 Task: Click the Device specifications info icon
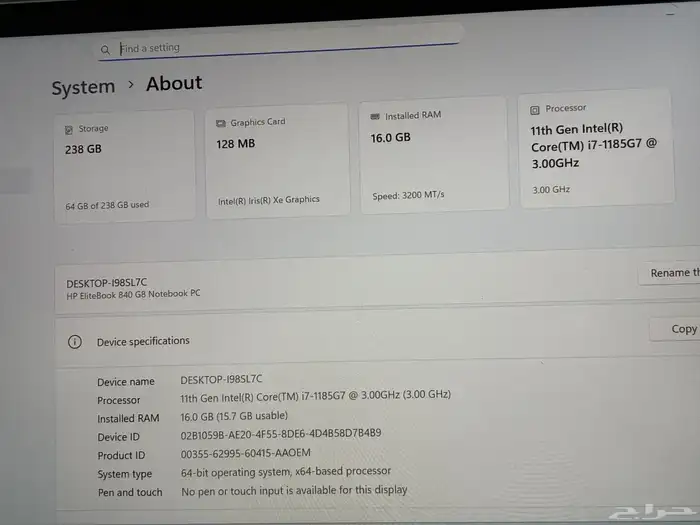(75, 342)
